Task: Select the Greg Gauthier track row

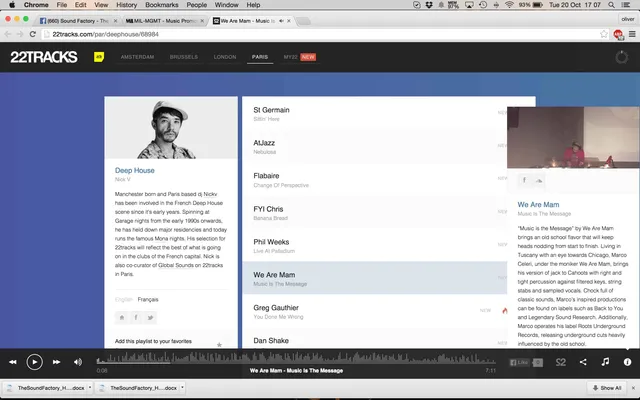Action: pyautogui.click(x=375, y=311)
